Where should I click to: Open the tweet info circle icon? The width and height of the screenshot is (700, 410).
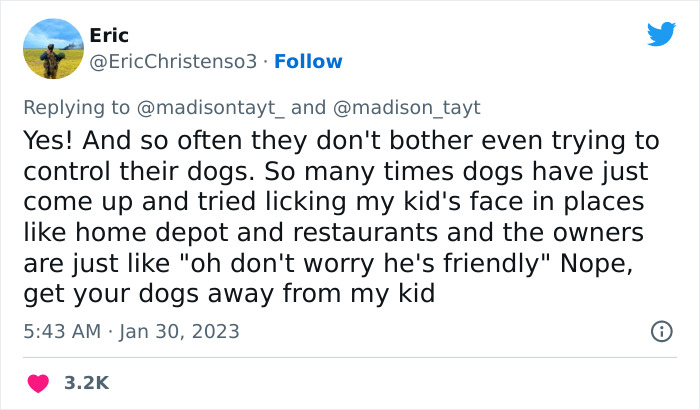pos(660,331)
